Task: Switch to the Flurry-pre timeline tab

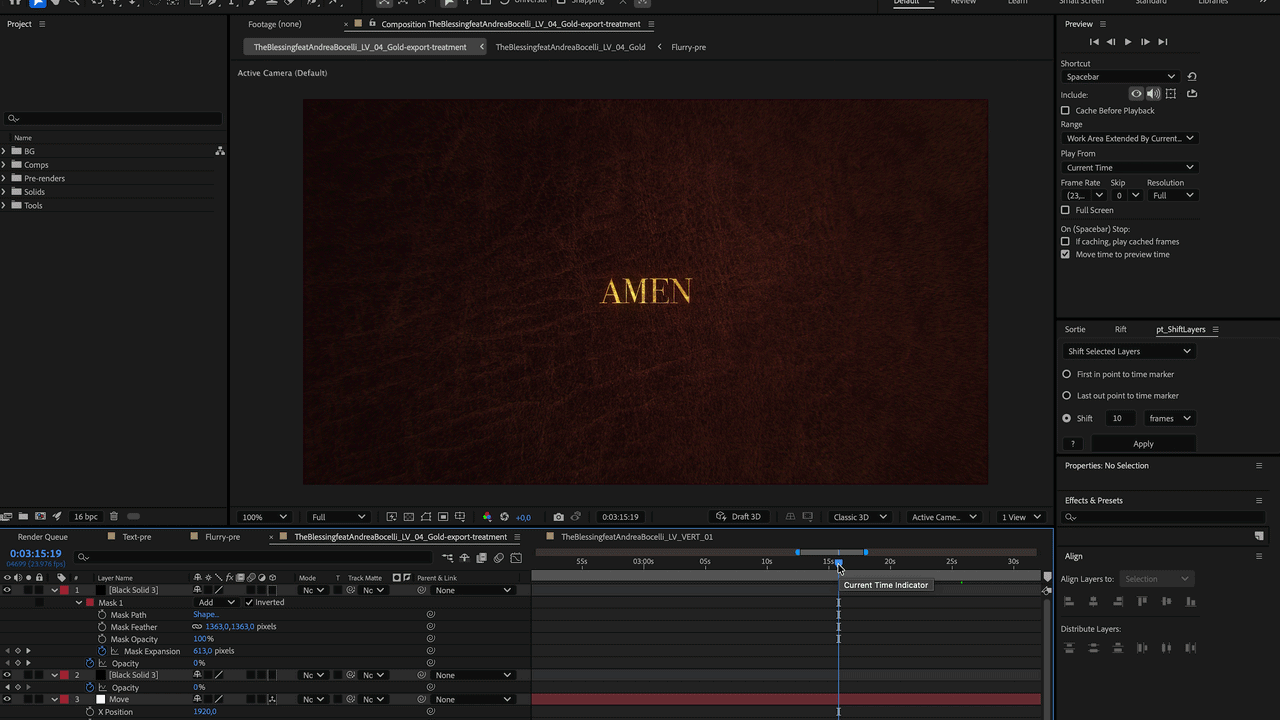Action: [x=222, y=537]
